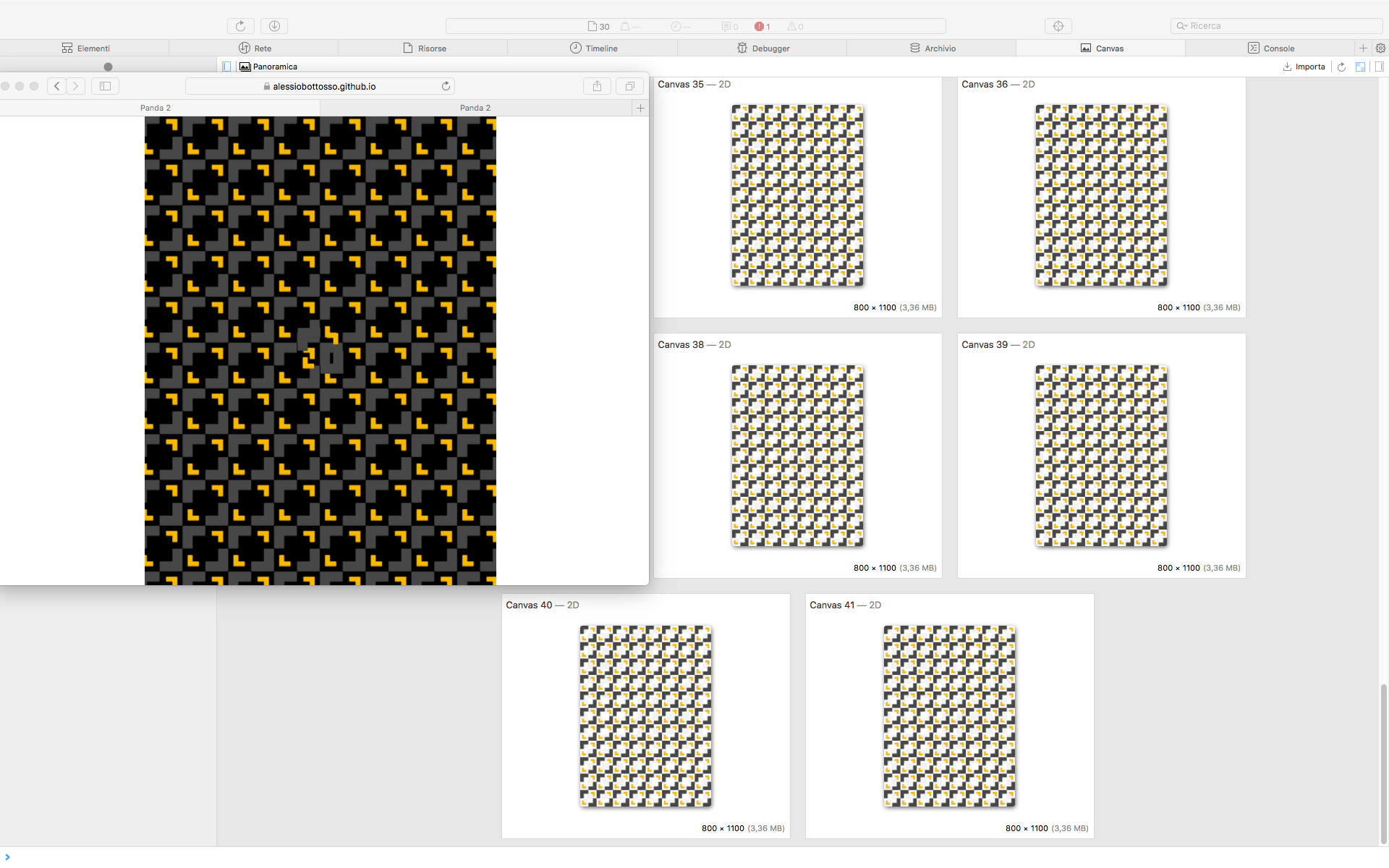This screenshot has width=1389, height=868.
Task: Click the download web archive icon
Action: pyautogui.click(x=274, y=26)
